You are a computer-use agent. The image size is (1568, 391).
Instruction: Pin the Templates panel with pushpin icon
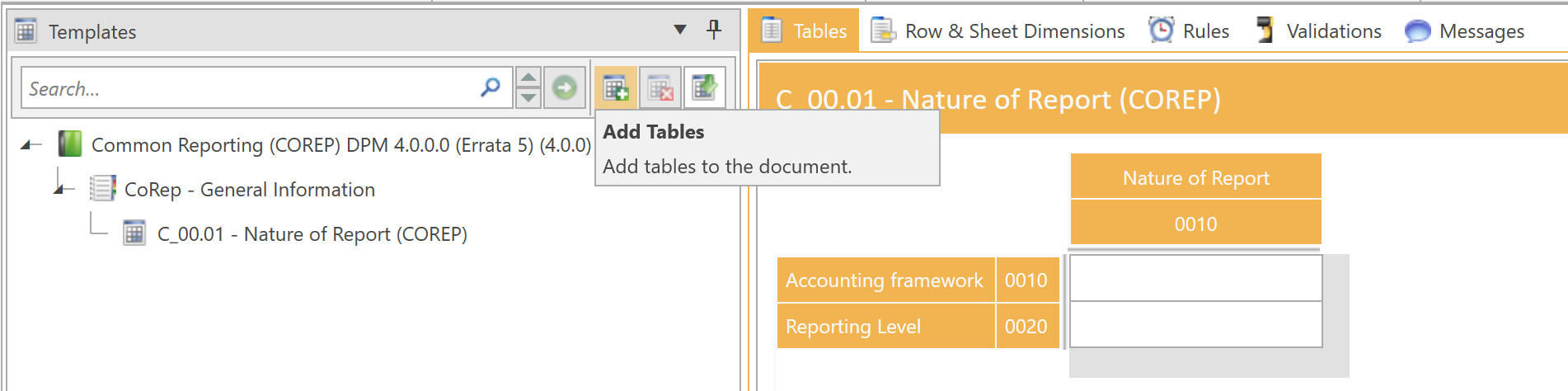[714, 31]
